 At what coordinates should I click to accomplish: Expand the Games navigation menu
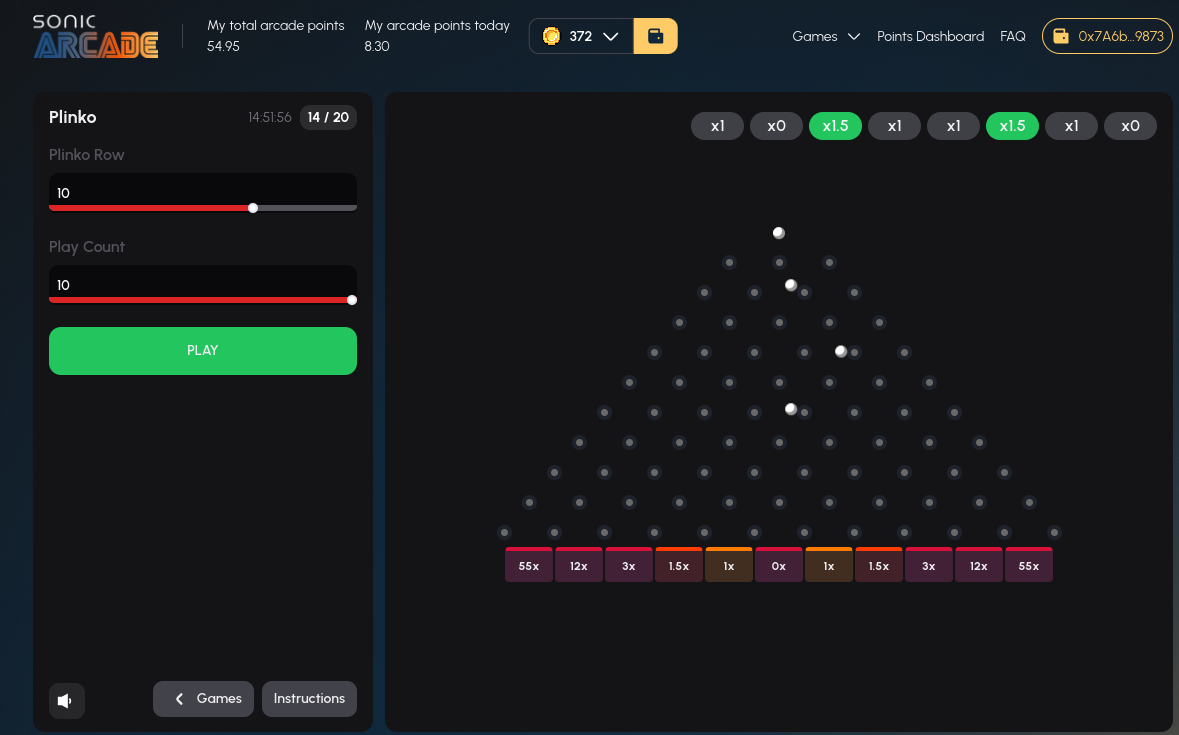[826, 36]
